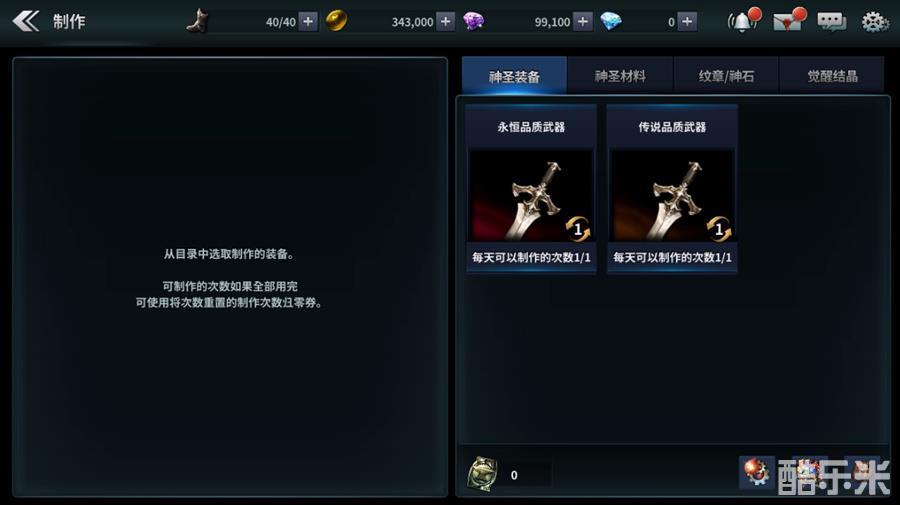Open the mail envelope icon

(x=789, y=21)
